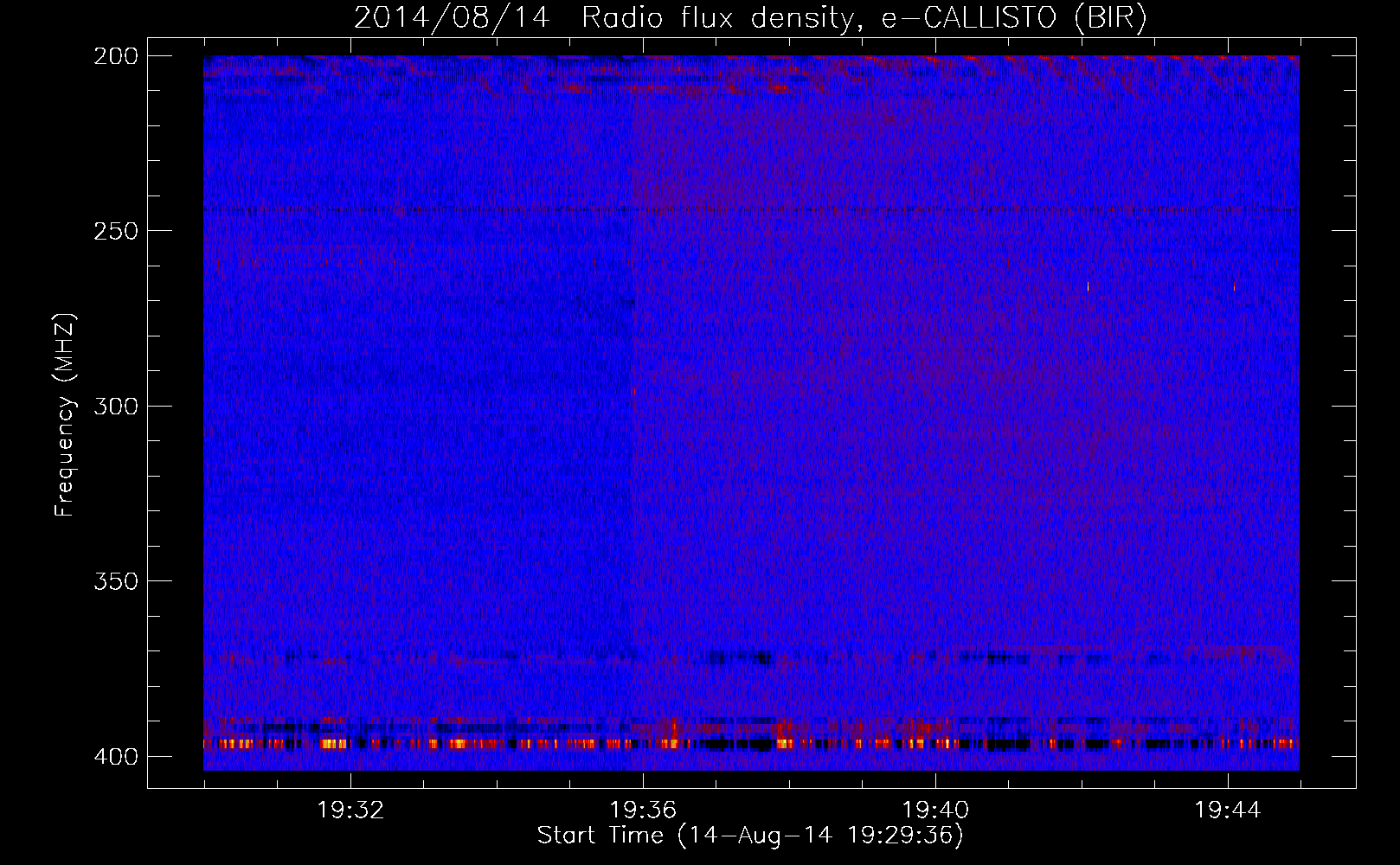Click the 400 frequency tick label
Viewport: 1400px width, 865px height.
point(115,757)
